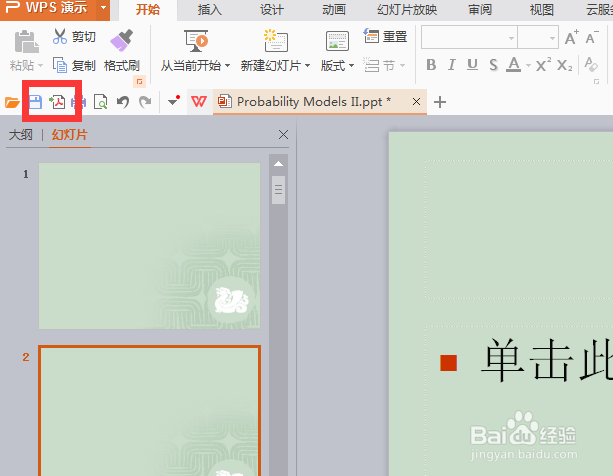Toggle underline formatting
The height and width of the screenshot is (476, 613).
(x=472, y=65)
